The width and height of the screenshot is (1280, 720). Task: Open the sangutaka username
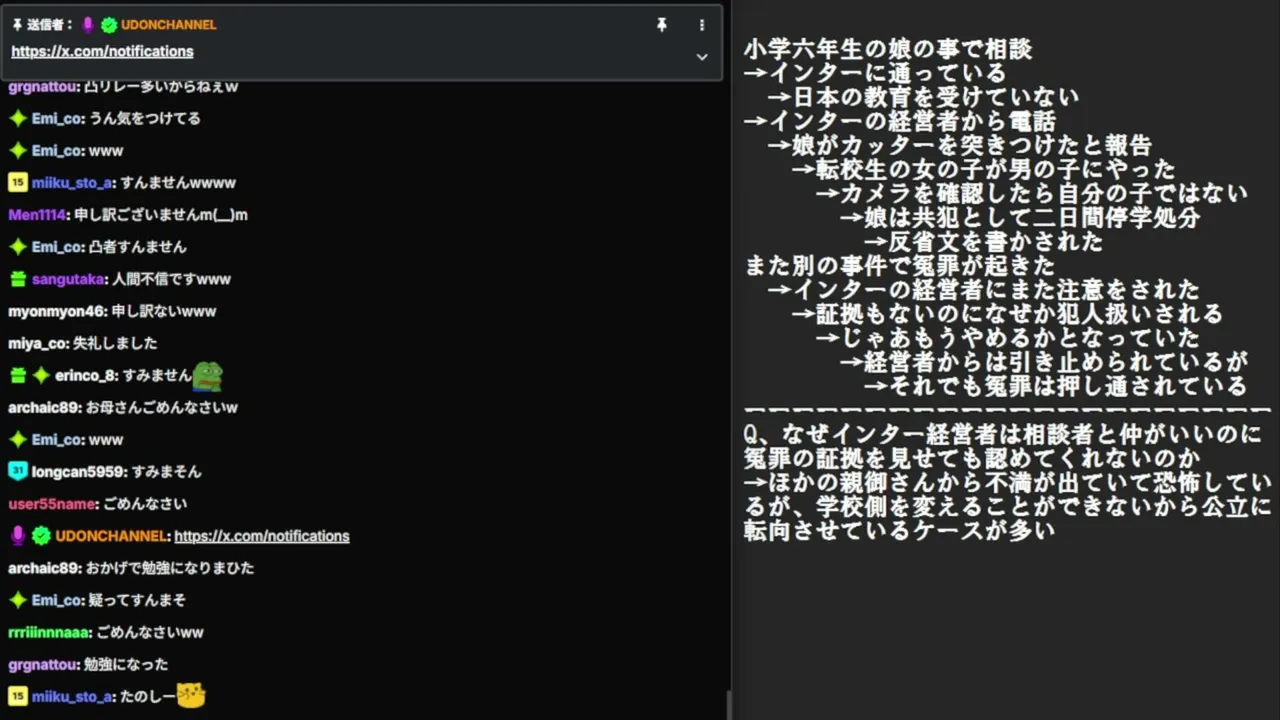pos(67,279)
